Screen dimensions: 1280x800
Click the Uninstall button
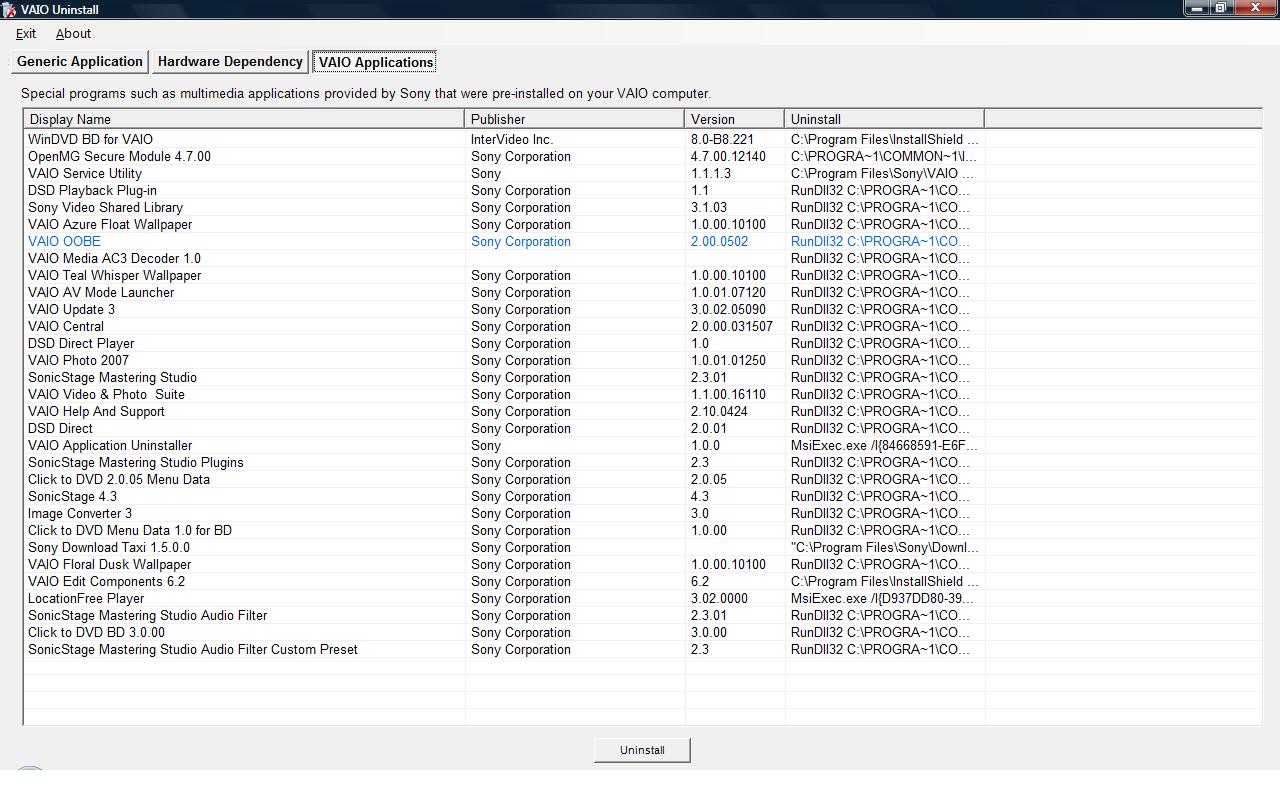pyautogui.click(x=642, y=750)
